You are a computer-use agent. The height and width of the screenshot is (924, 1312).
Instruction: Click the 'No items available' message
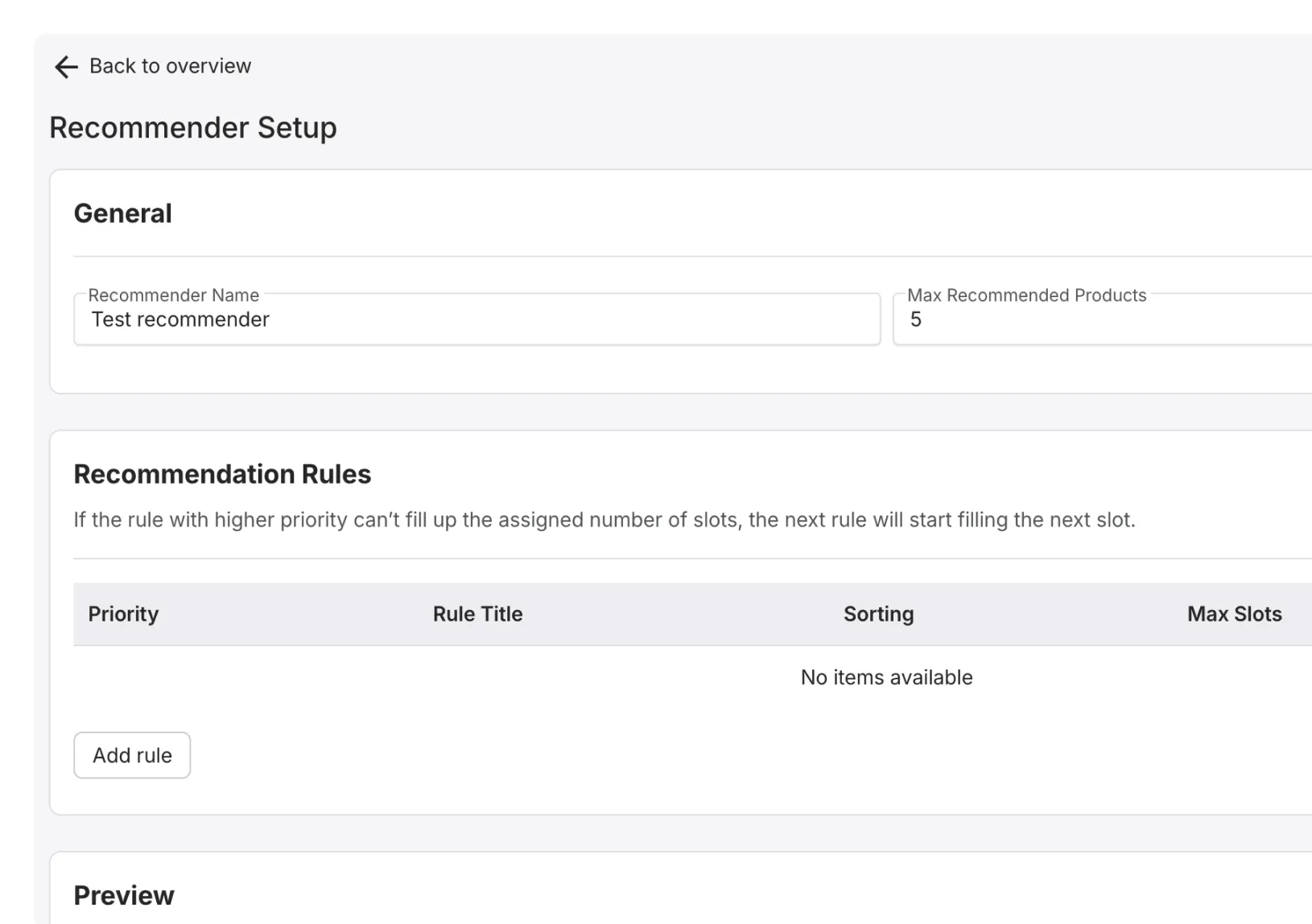pos(886,678)
